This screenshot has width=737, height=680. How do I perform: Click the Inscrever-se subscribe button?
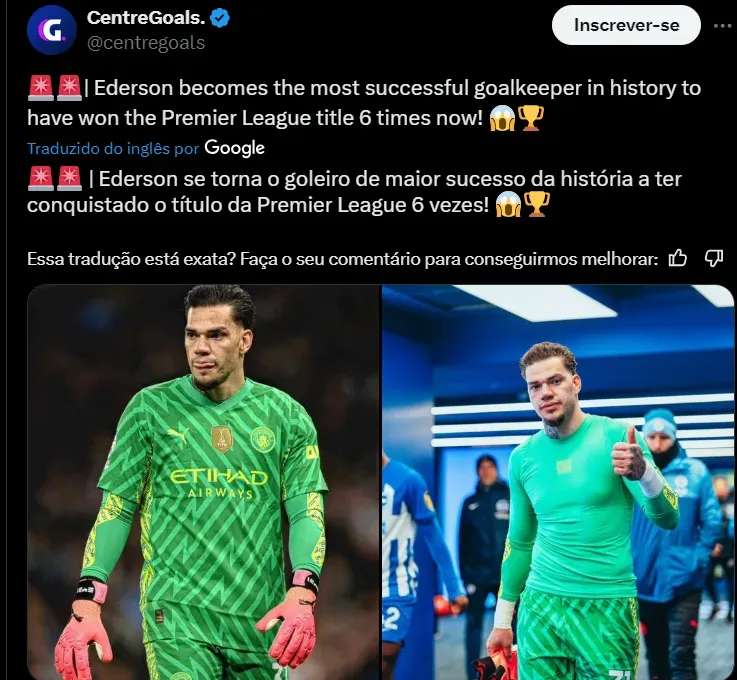[626, 25]
